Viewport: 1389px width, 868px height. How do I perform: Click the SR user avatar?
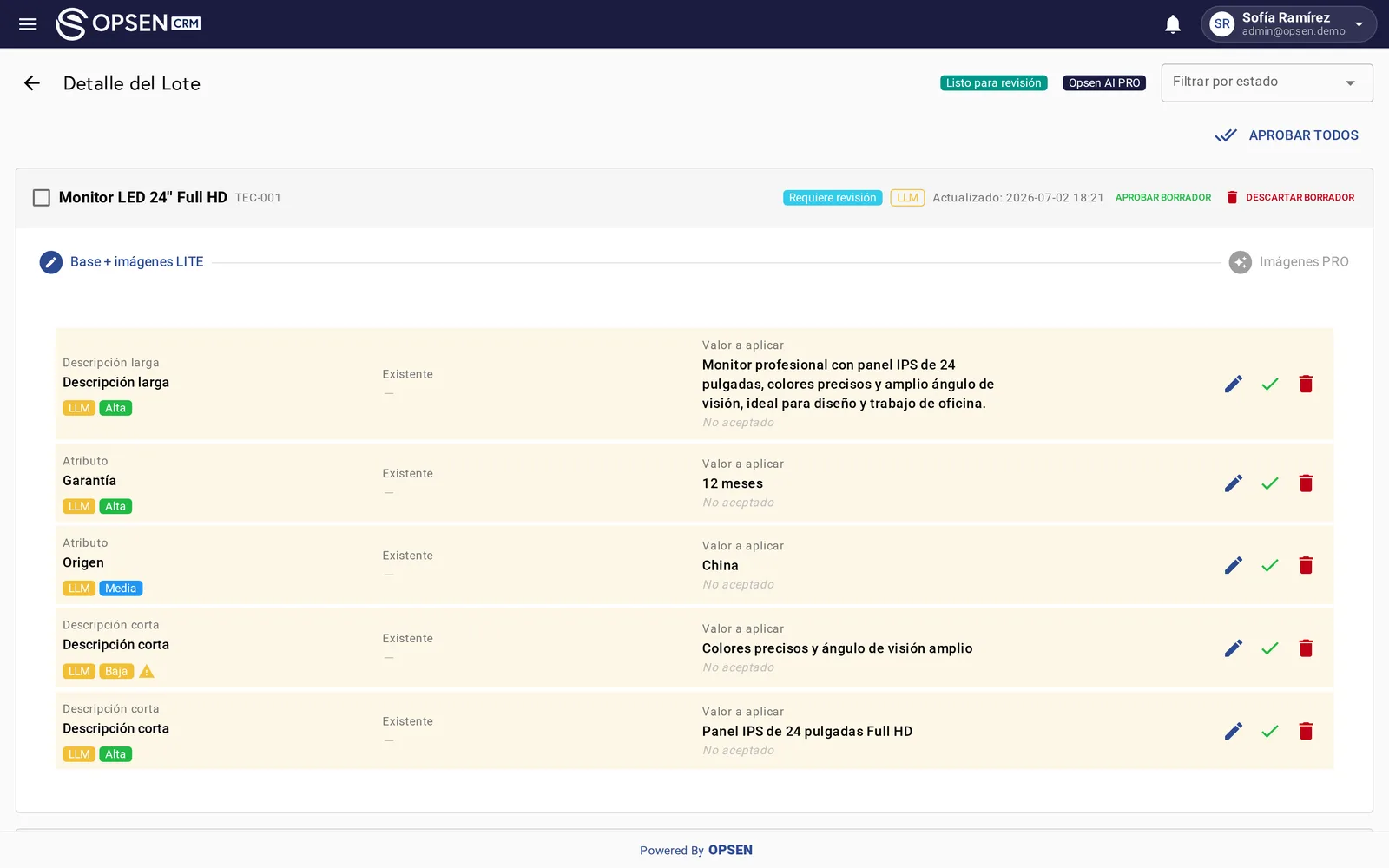[x=1222, y=24]
